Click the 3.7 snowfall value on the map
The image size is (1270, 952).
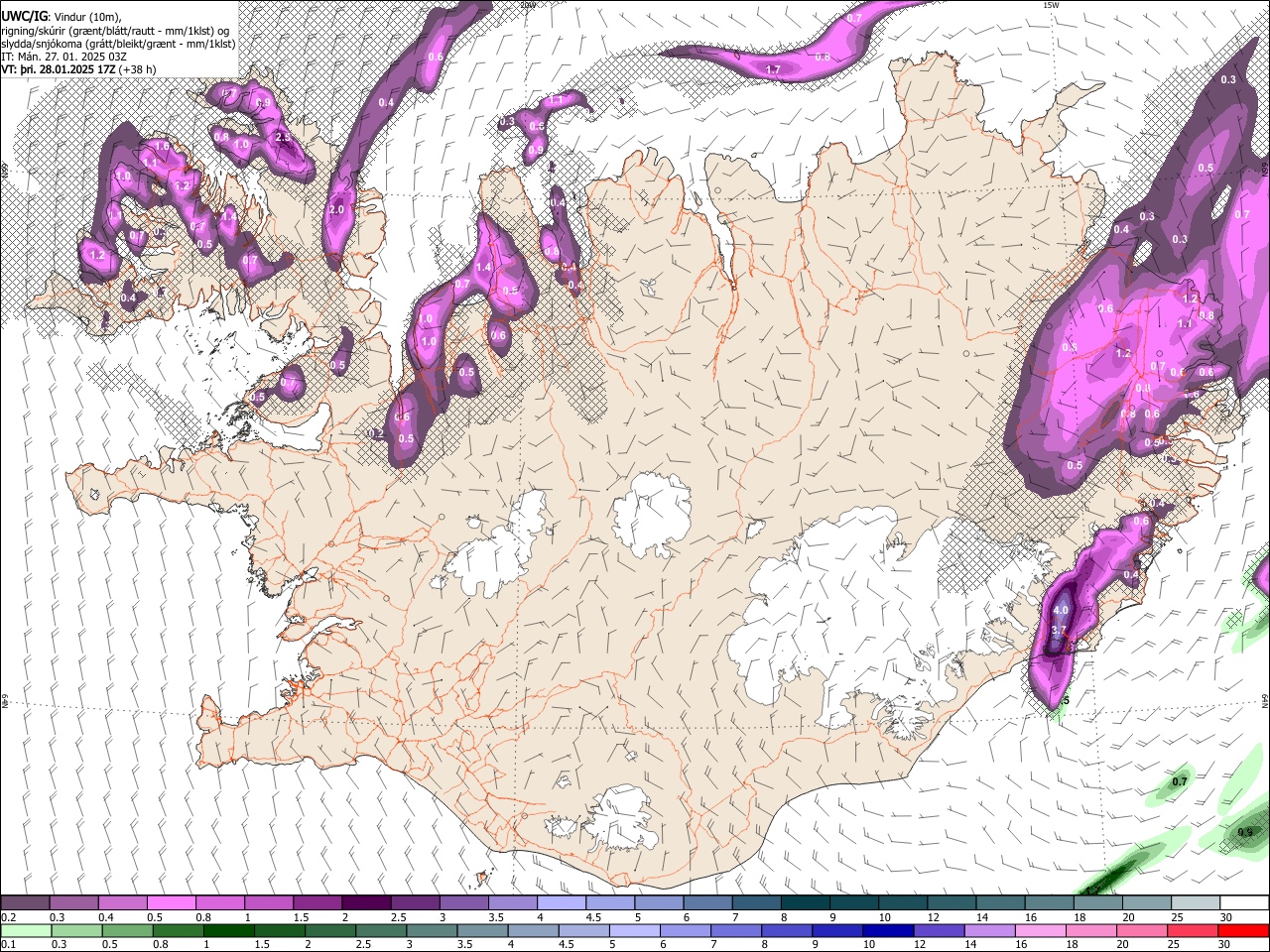1058,630
